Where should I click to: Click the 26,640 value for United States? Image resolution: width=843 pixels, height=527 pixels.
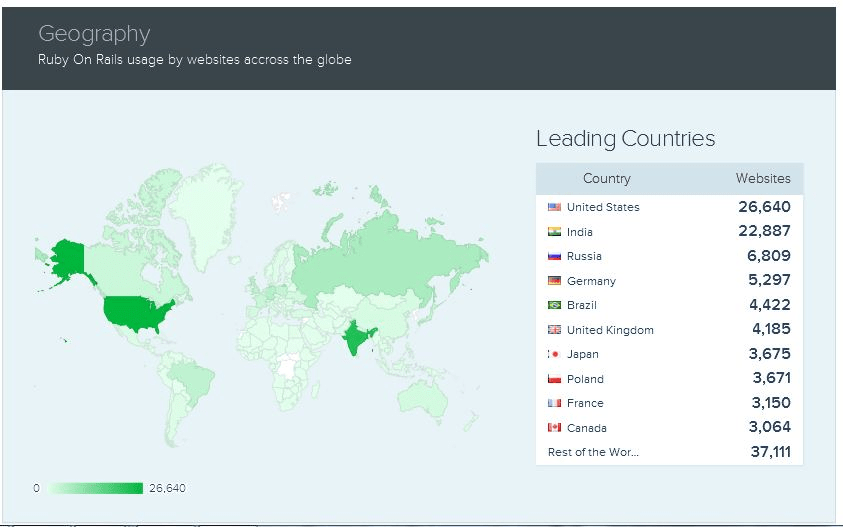(764, 206)
